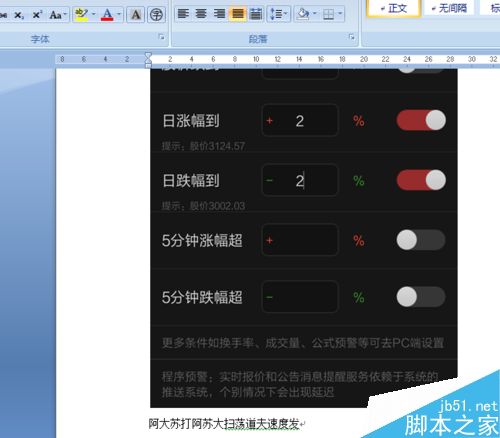Toggle character shading button
Image resolution: width=500 pixels, height=438 pixels.
(x=135, y=15)
